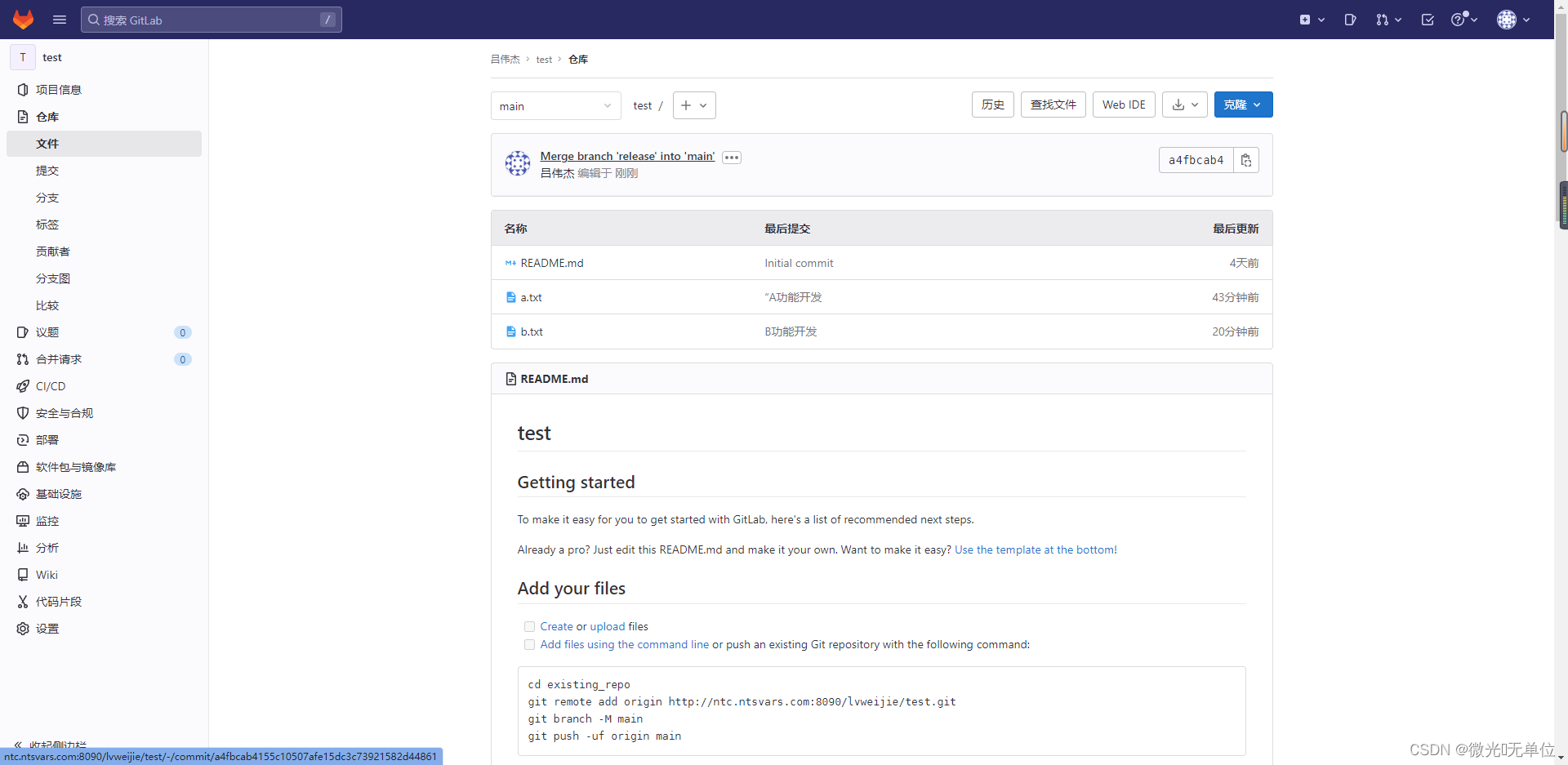Toggle Add files using command line checkbox
Screen dimensions: 1568x765
tap(529, 644)
